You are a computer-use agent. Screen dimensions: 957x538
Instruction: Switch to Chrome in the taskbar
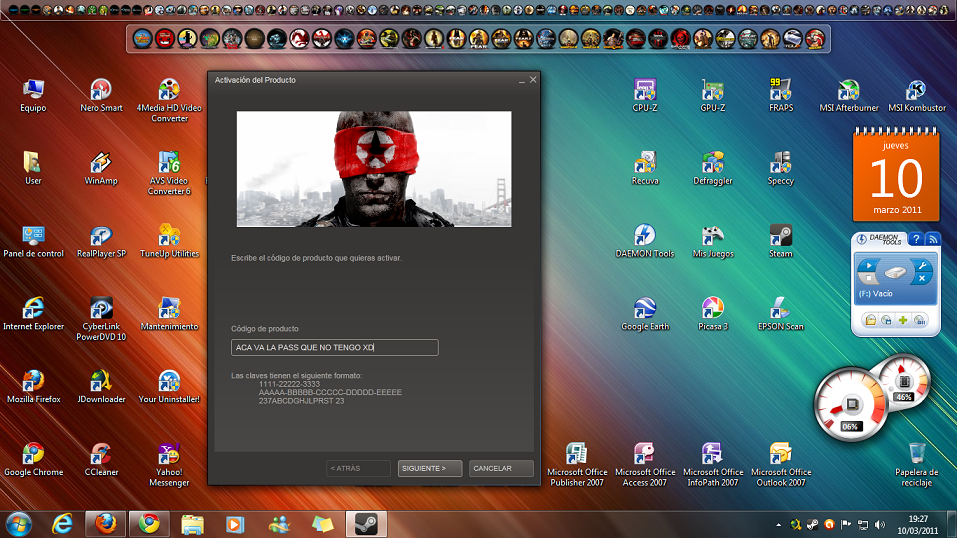[x=149, y=524]
